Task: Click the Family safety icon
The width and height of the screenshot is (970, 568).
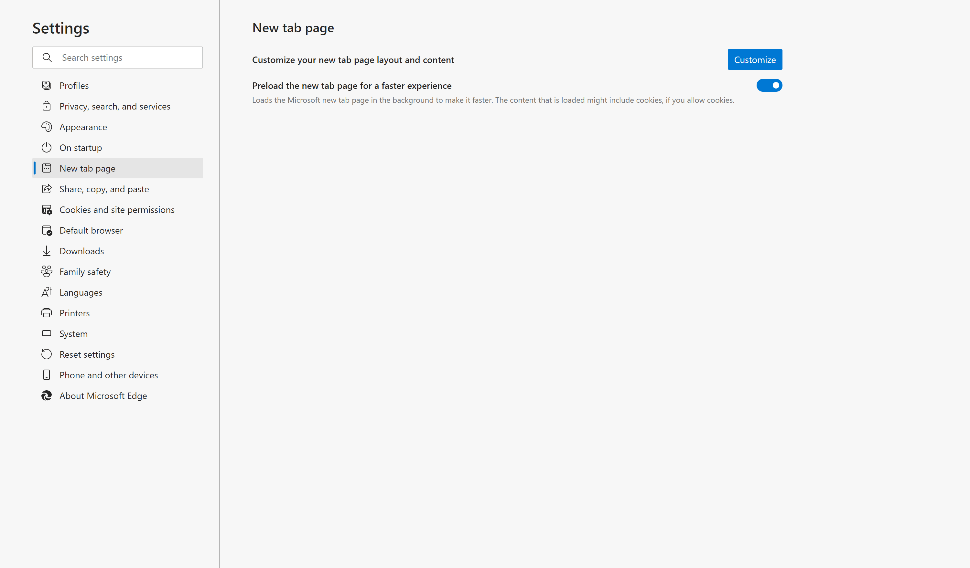Action: pos(46,272)
